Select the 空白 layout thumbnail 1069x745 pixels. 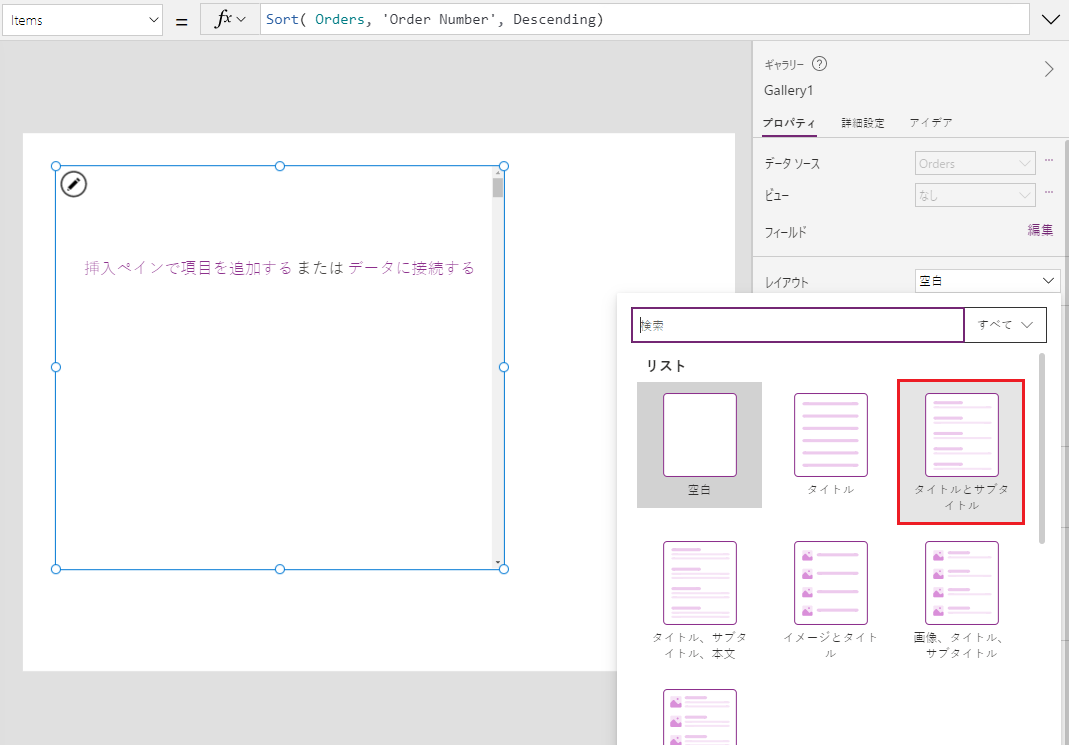click(x=699, y=435)
